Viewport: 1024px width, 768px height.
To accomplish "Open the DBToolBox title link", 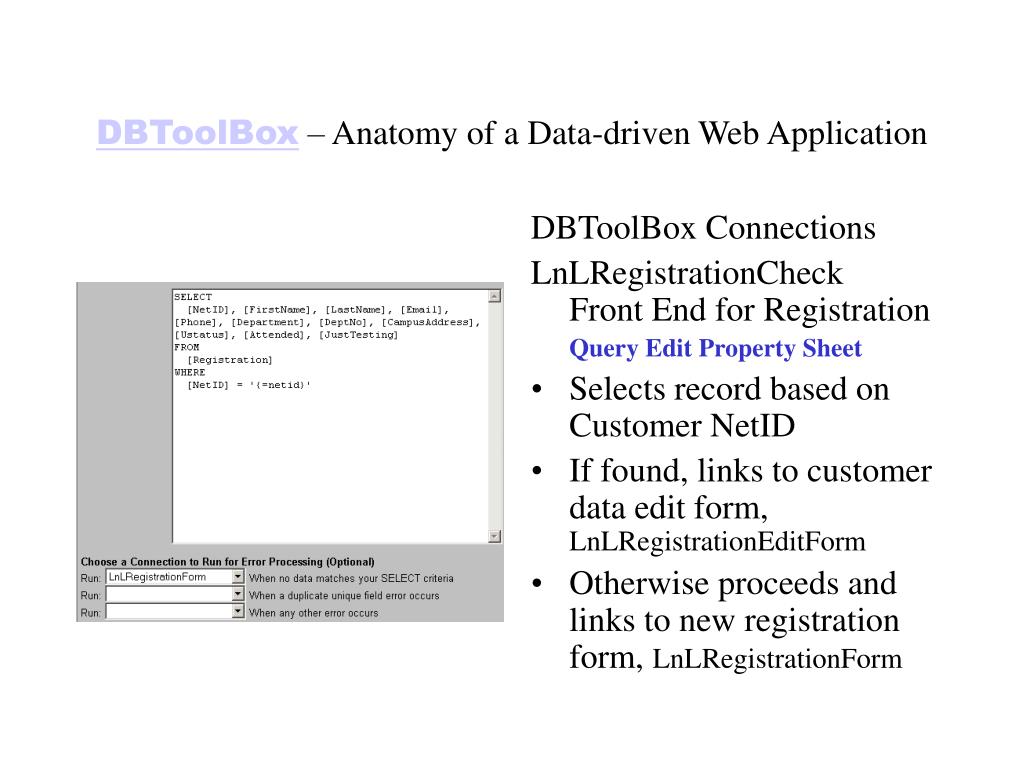I will [x=197, y=133].
